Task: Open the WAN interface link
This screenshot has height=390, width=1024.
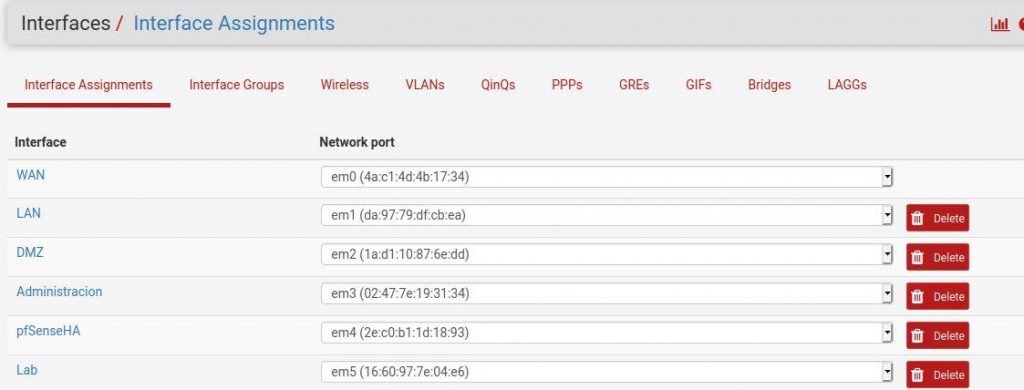Action: (31, 174)
